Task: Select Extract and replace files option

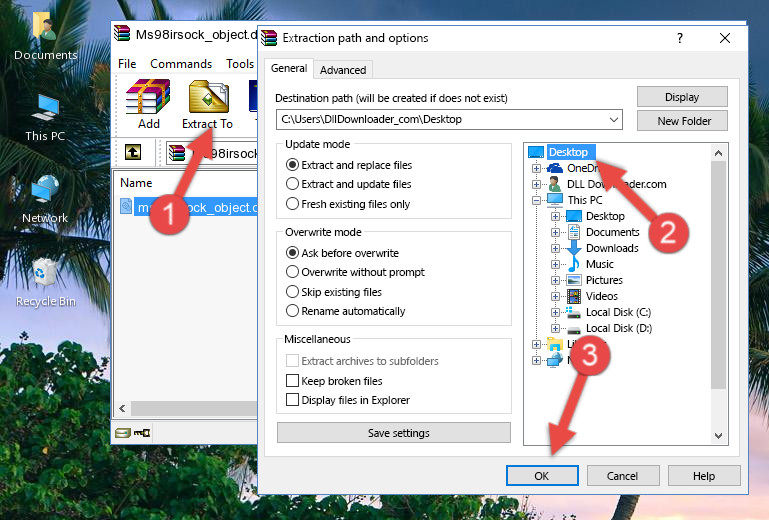Action: point(292,165)
